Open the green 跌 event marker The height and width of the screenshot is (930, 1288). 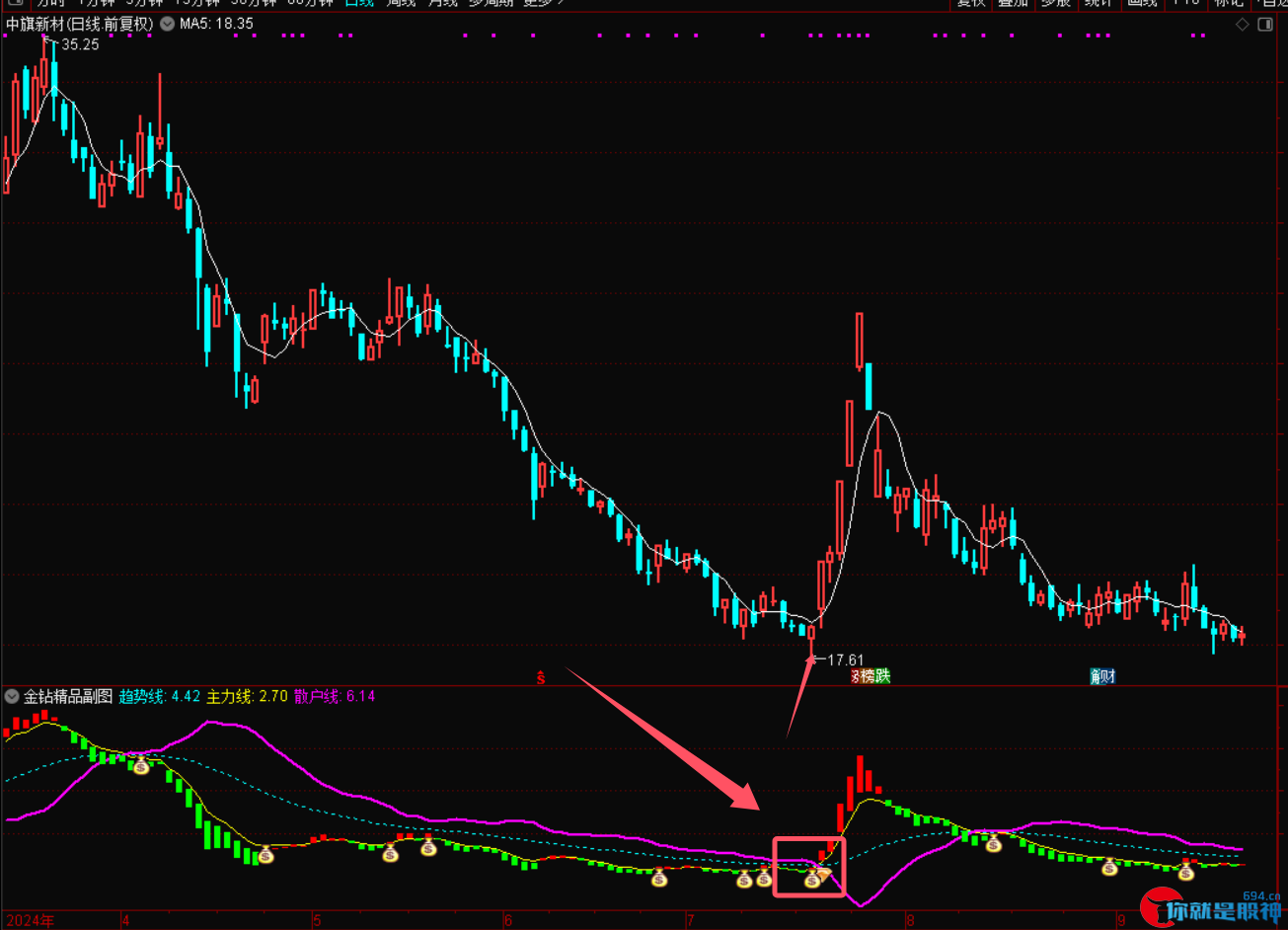pyautogui.click(x=882, y=676)
